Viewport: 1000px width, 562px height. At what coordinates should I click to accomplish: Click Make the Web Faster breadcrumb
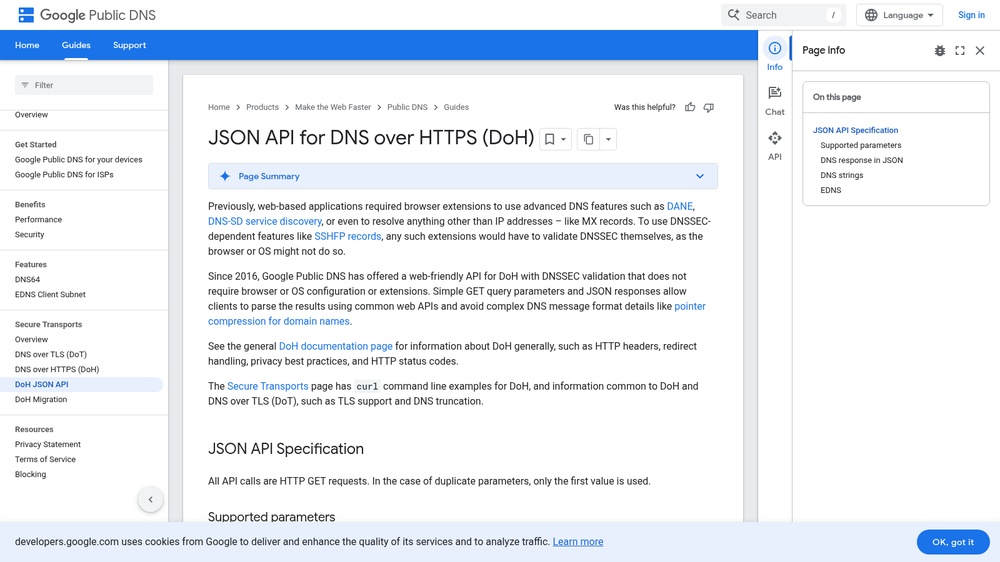click(333, 107)
